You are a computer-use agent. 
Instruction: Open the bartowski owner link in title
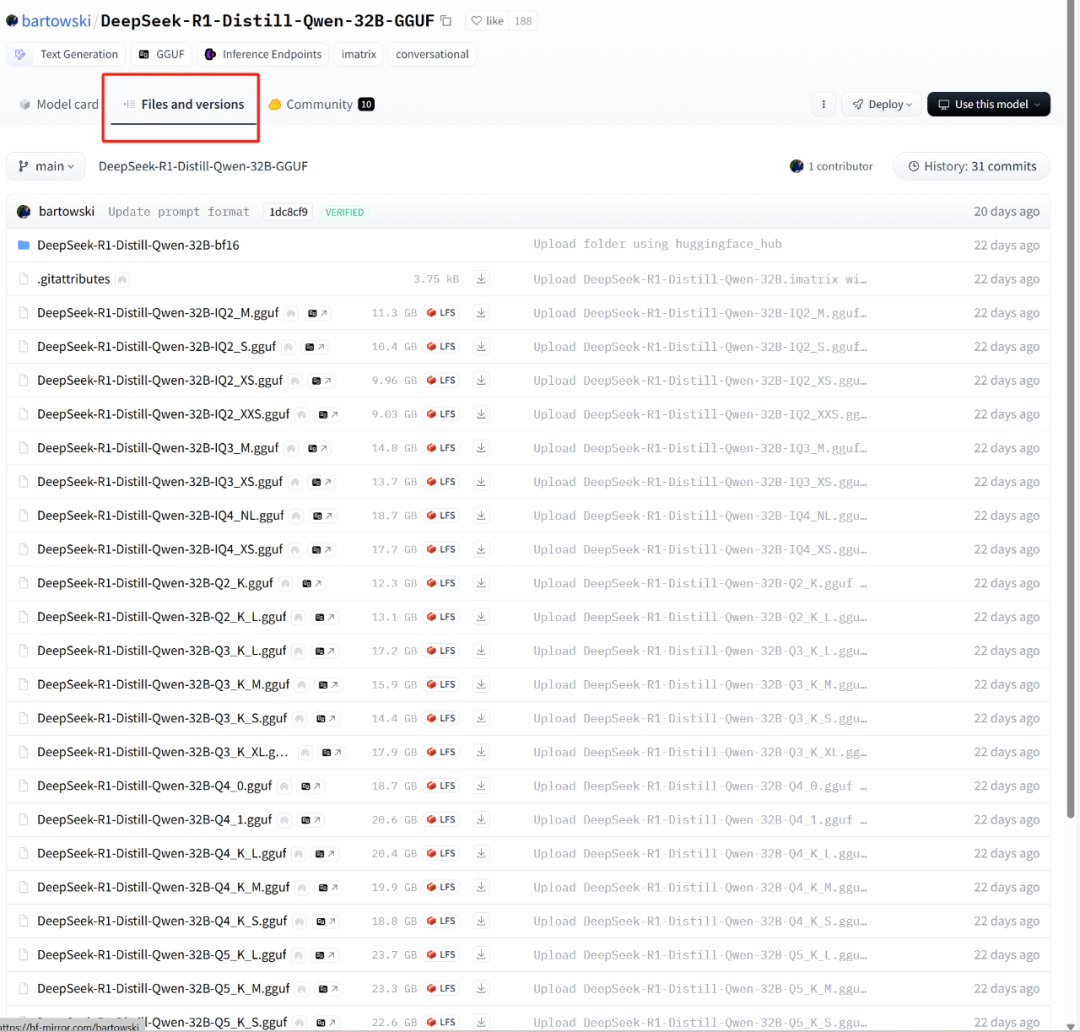coord(56,21)
